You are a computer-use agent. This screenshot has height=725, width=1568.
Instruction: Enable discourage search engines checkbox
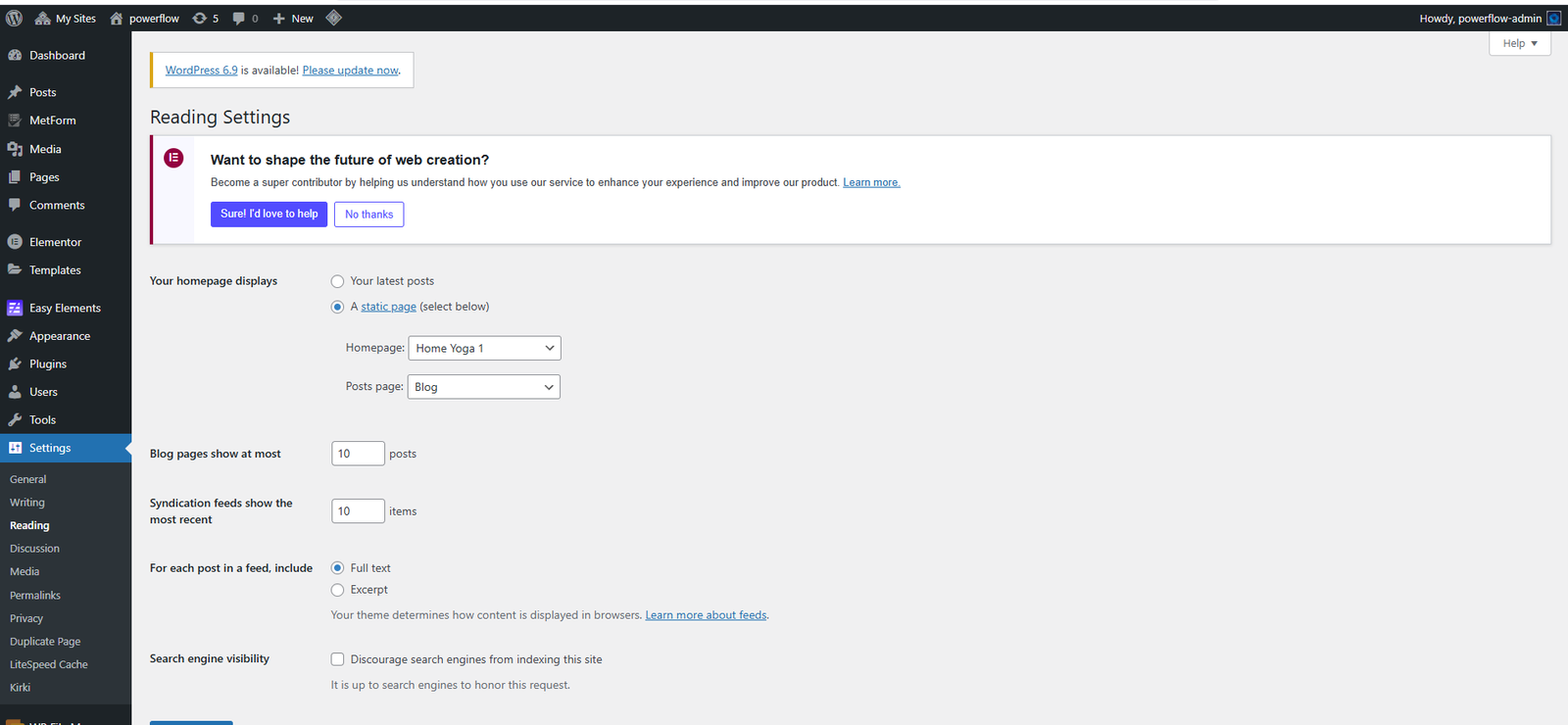click(x=337, y=659)
